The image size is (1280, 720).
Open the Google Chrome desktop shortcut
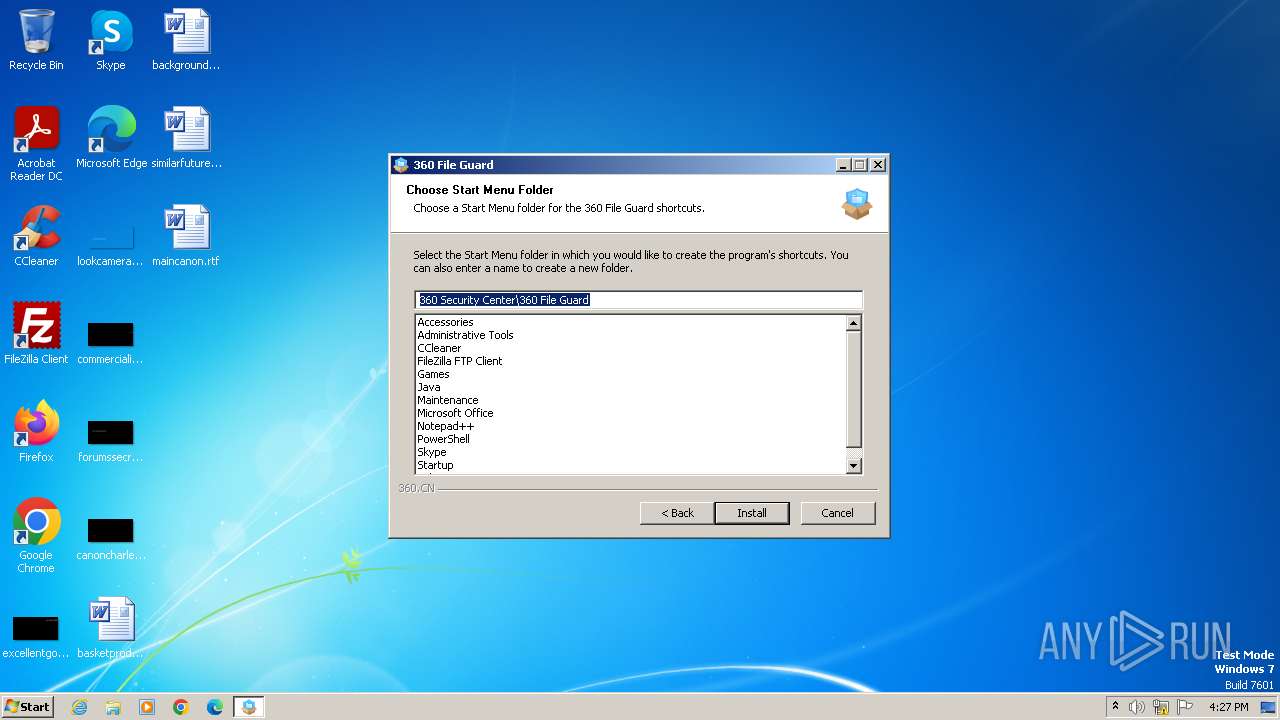click(36, 535)
